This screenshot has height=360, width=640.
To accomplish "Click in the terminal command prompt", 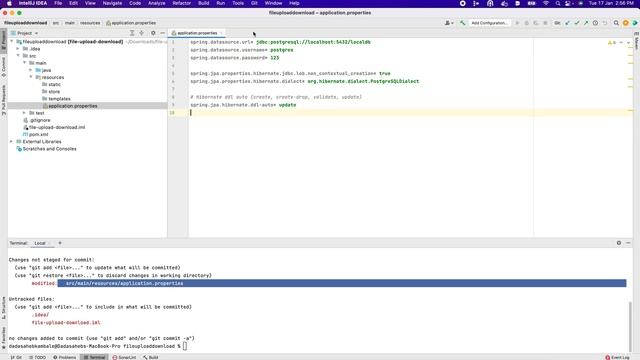I will [x=185, y=346].
